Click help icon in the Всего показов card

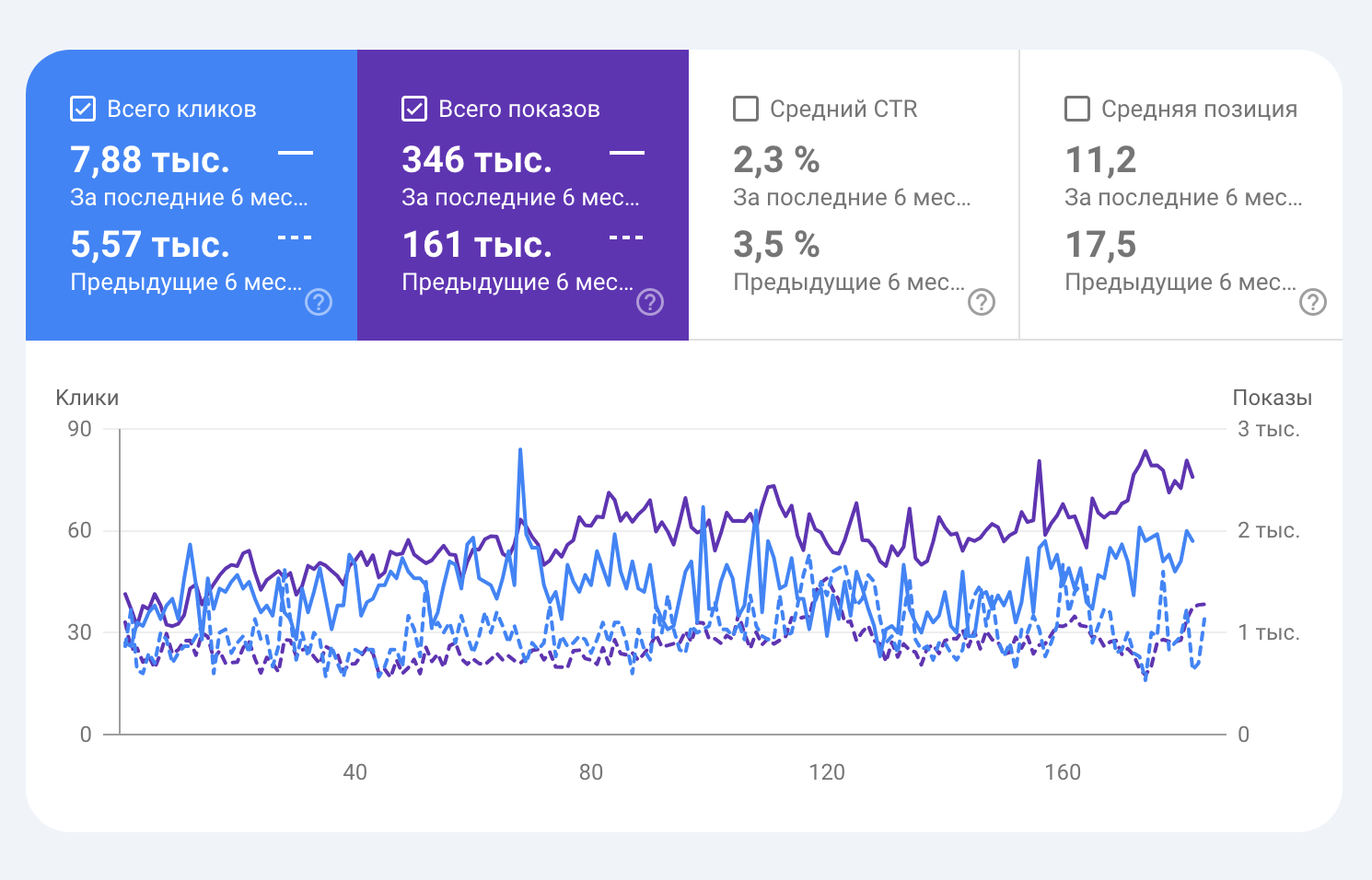click(650, 302)
